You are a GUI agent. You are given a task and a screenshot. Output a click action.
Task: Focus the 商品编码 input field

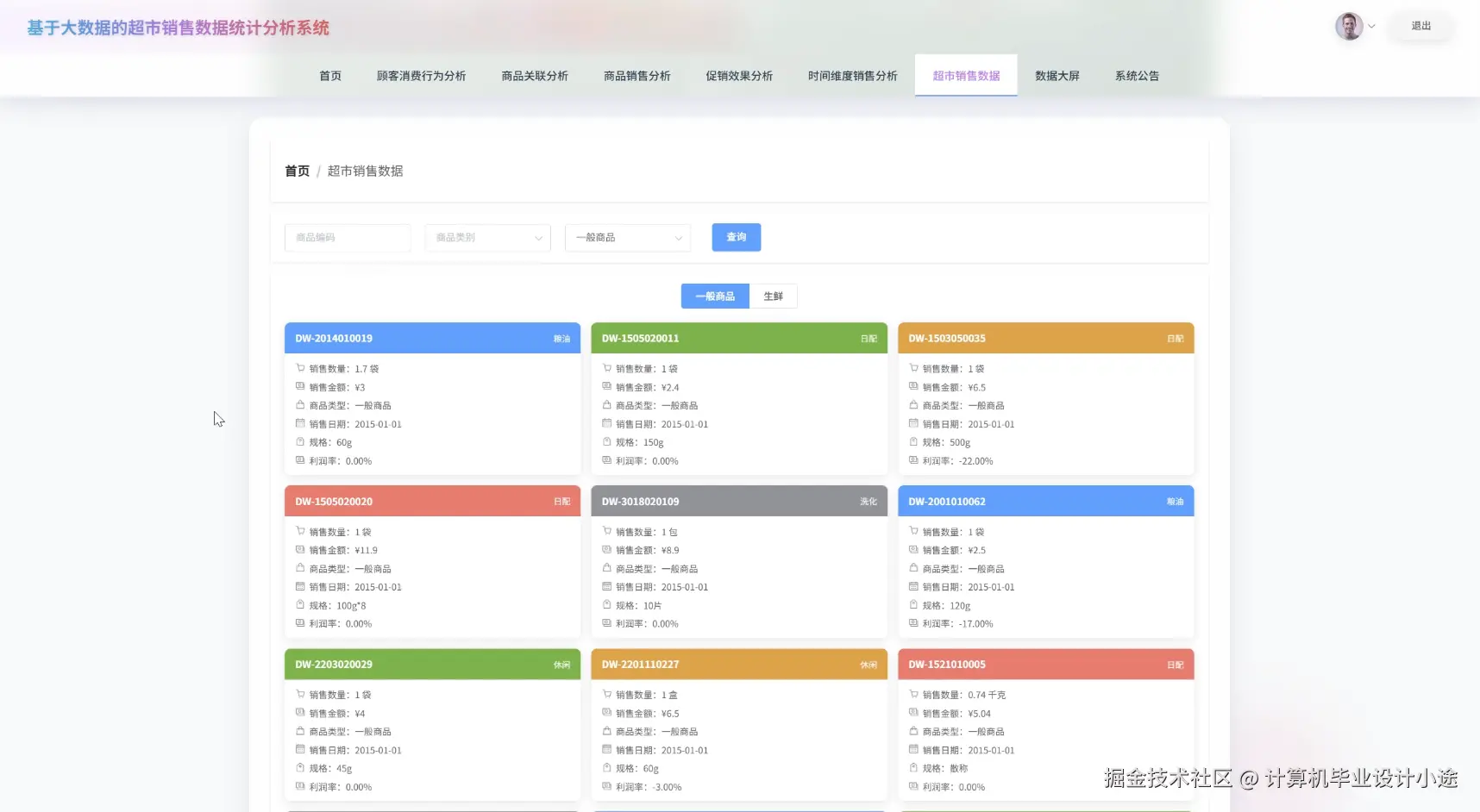[348, 237]
